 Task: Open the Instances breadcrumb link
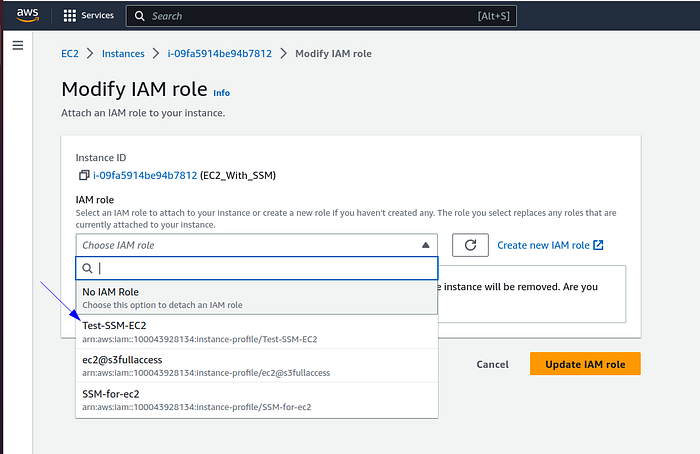(x=123, y=54)
